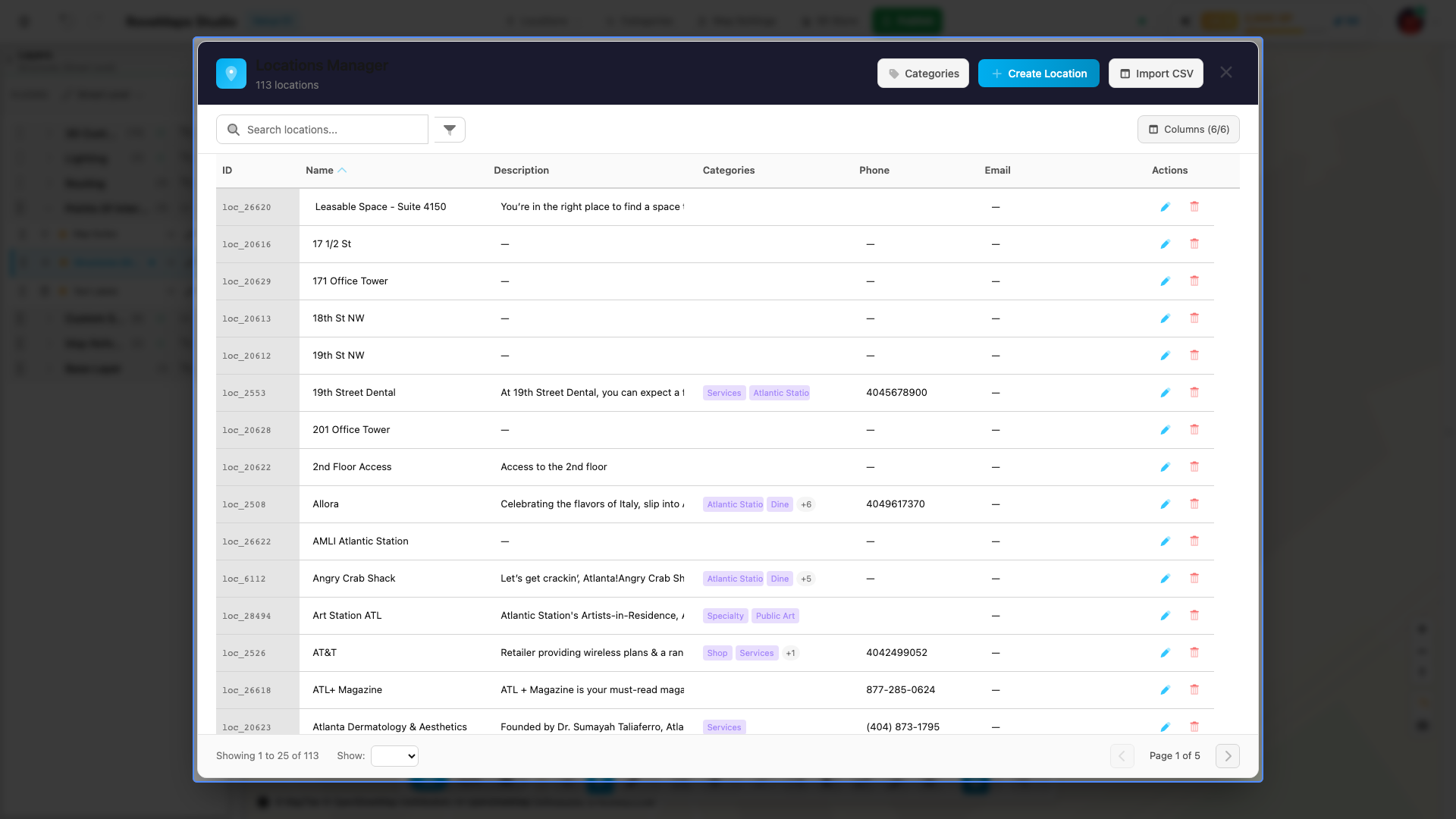Delete the Allora location
The height and width of the screenshot is (819, 1456).
(1194, 504)
